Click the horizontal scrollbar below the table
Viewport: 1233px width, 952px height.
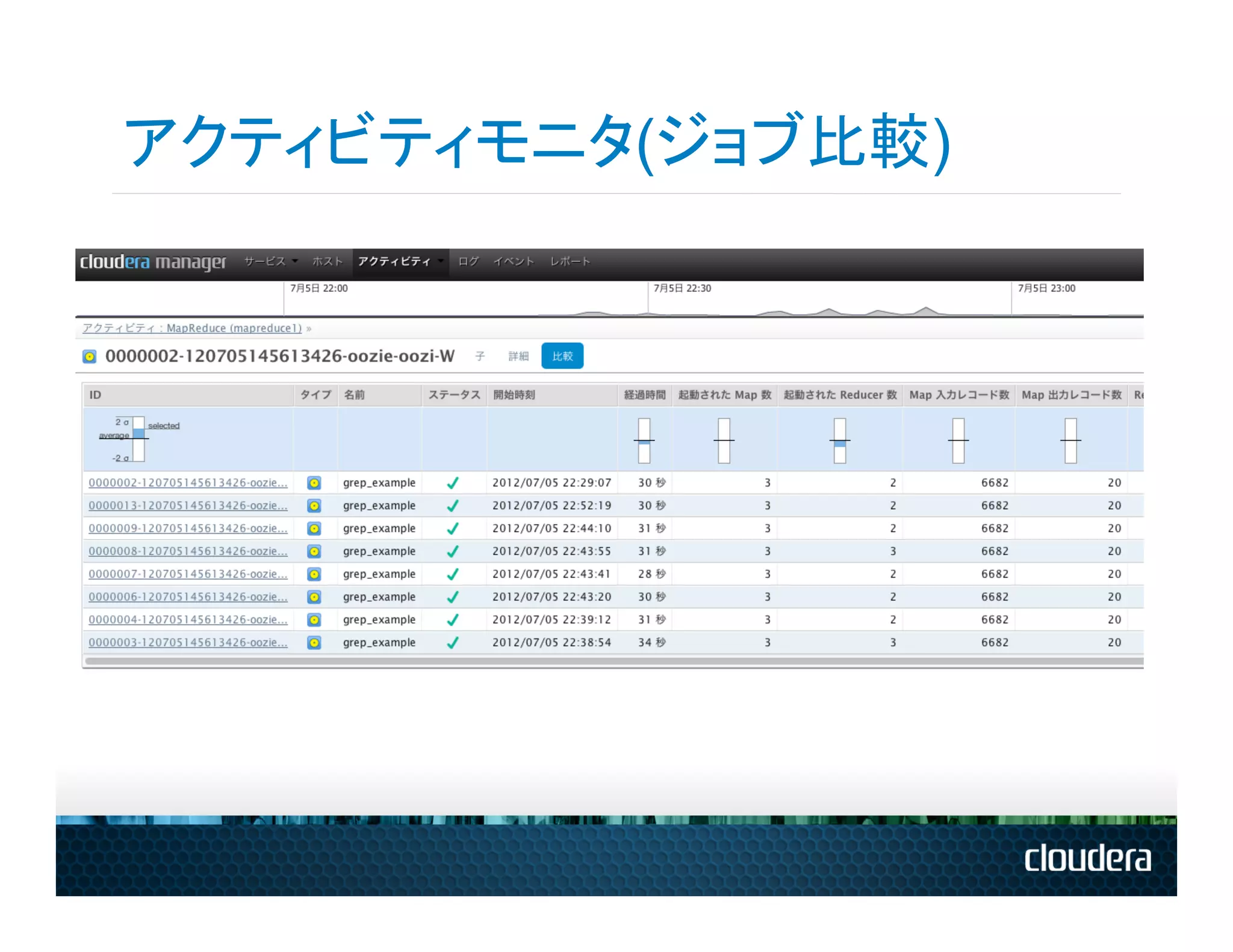click(x=613, y=662)
